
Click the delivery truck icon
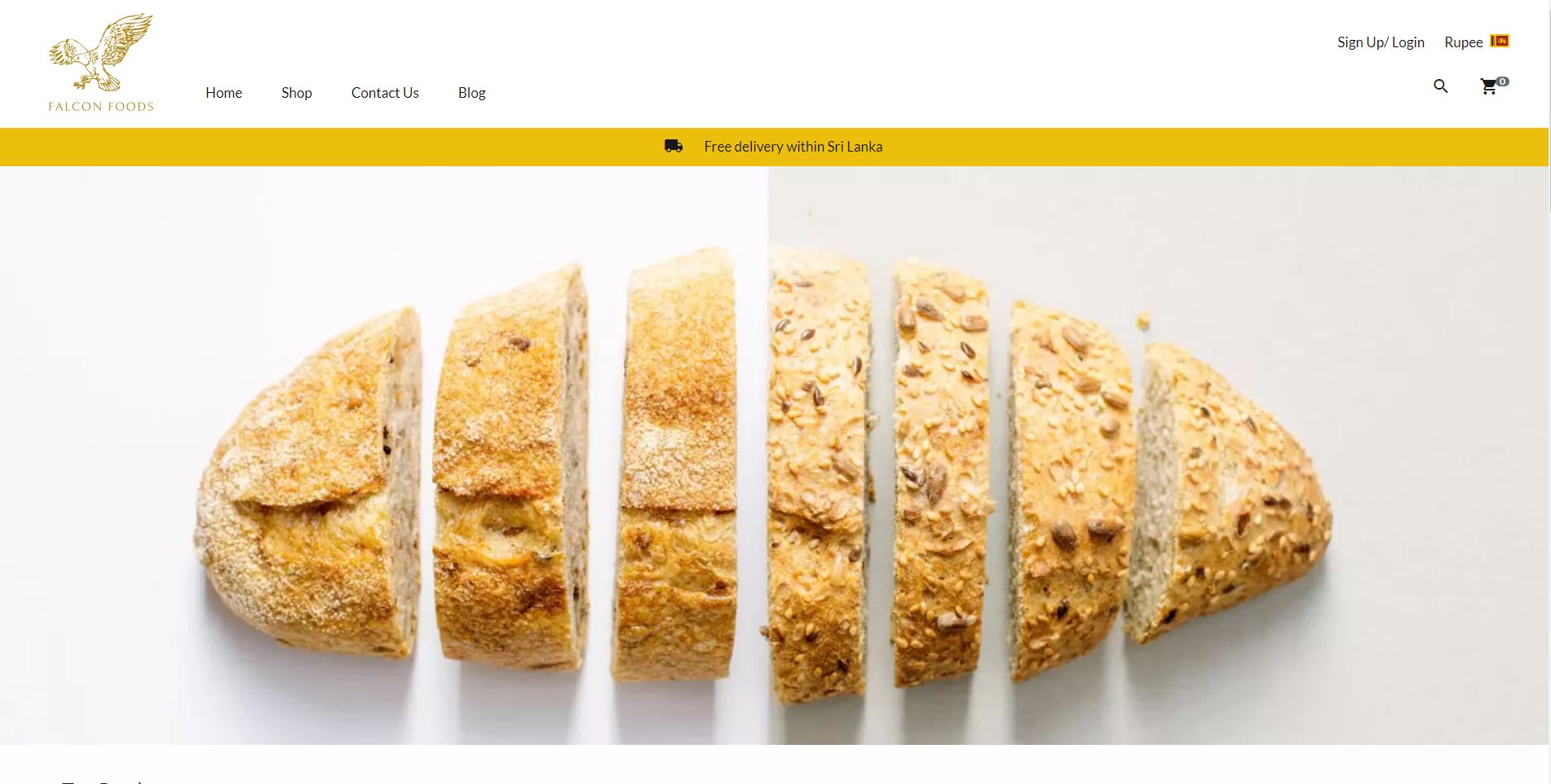(x=674, y=147)
